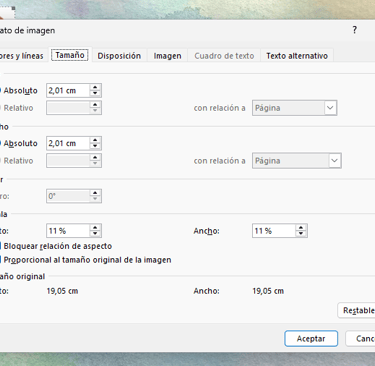
Task: Select Absoluto option in the height section
Action: pos(19,90)
